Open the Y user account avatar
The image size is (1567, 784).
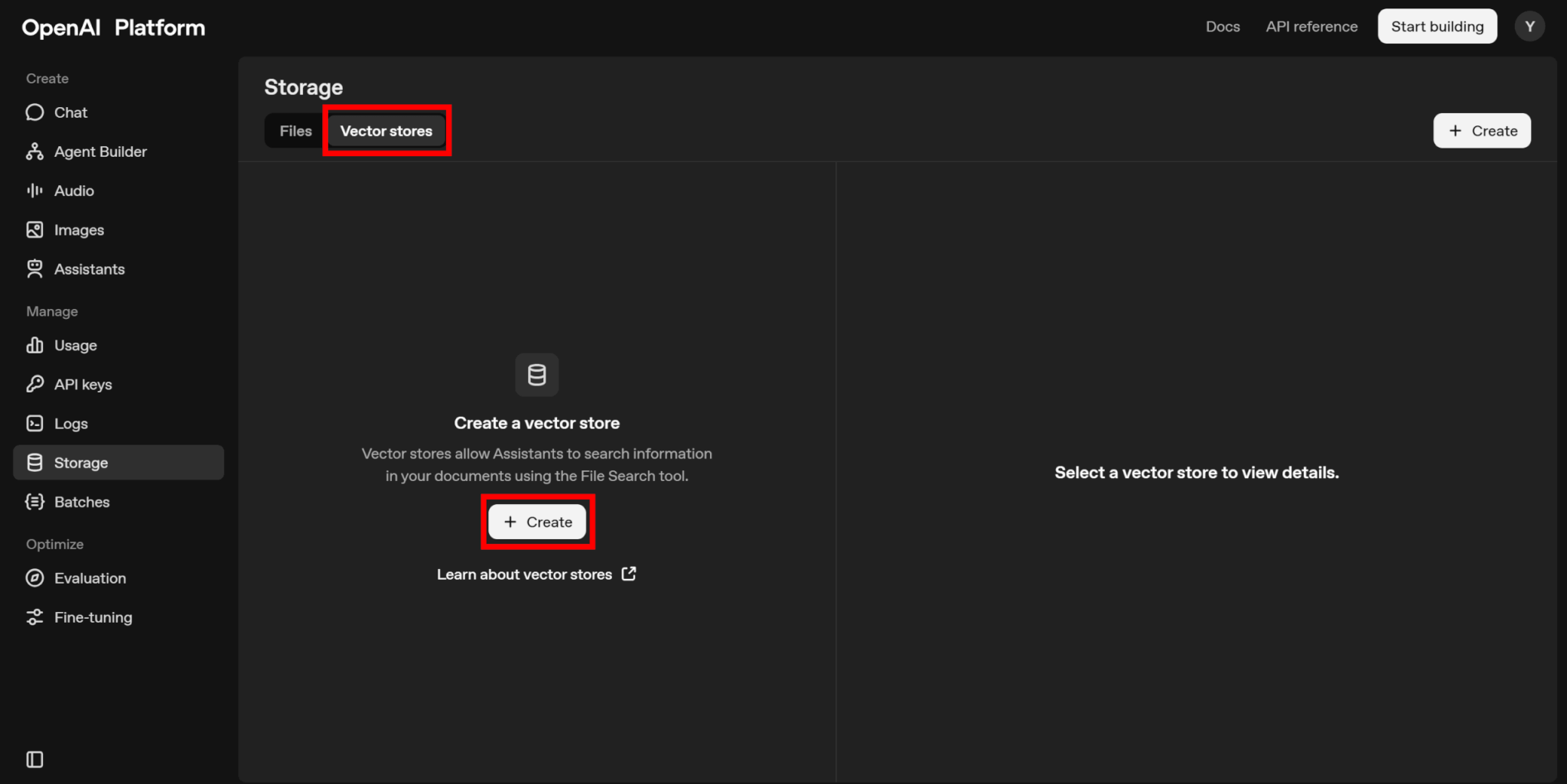[1530, 27]
